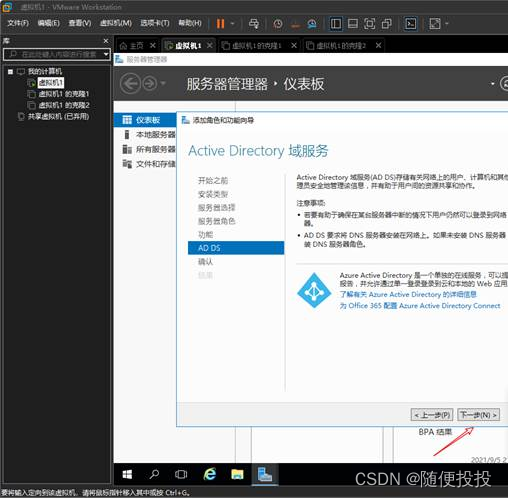Screen dimensions: 508x498
Task: Go to wizard step 确认
Action: coord(205,262)
